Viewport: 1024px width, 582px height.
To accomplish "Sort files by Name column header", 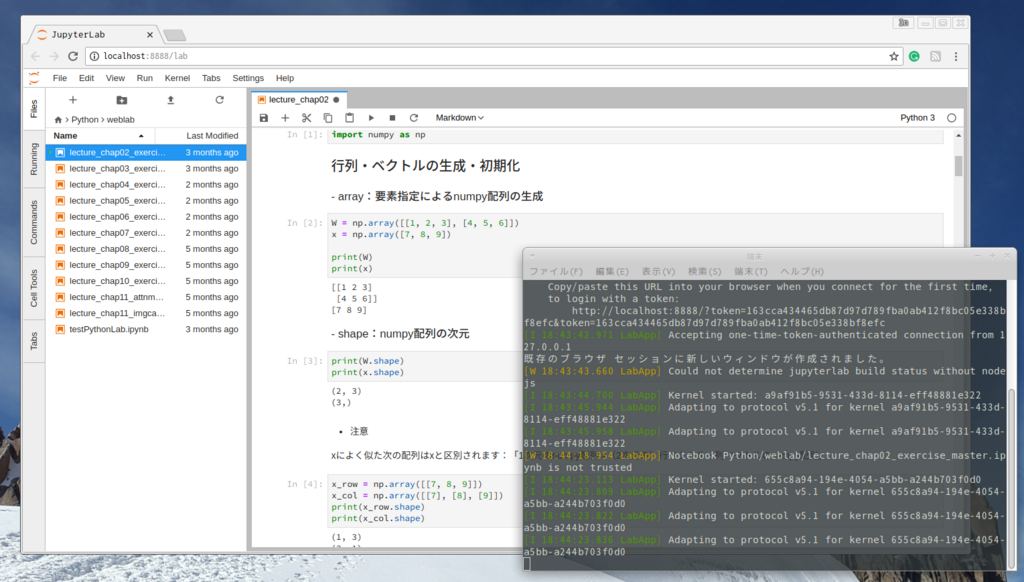I will click(x=99, y=135).
